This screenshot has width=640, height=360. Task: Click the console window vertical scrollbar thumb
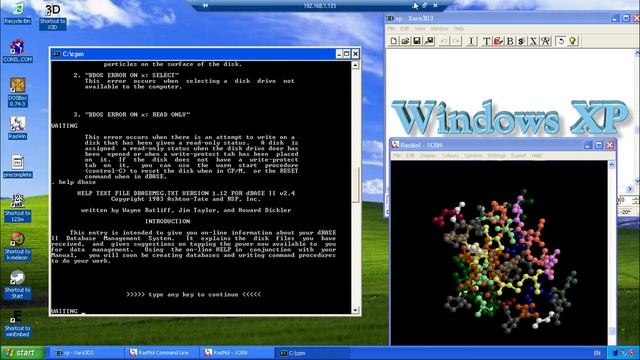pos(355,185)
